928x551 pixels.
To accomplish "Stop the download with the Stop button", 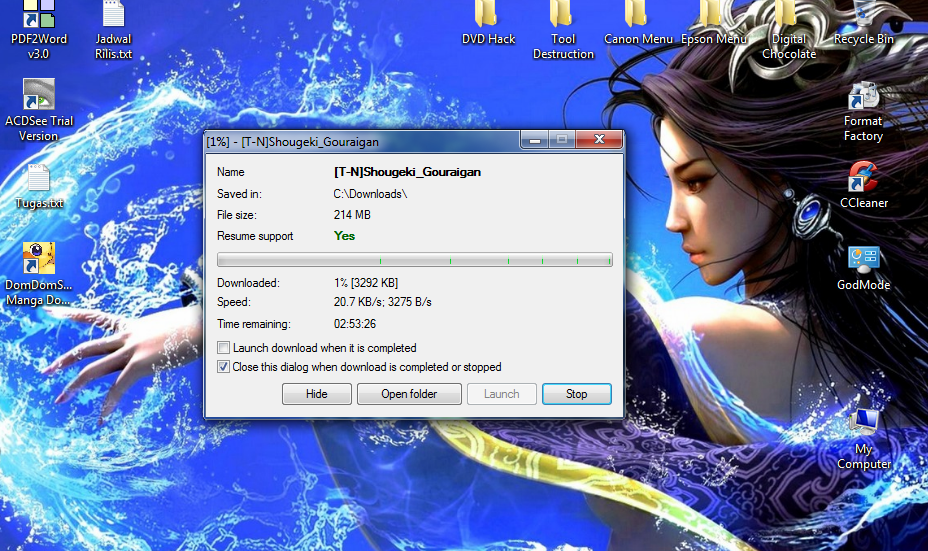I will (576, 394).
